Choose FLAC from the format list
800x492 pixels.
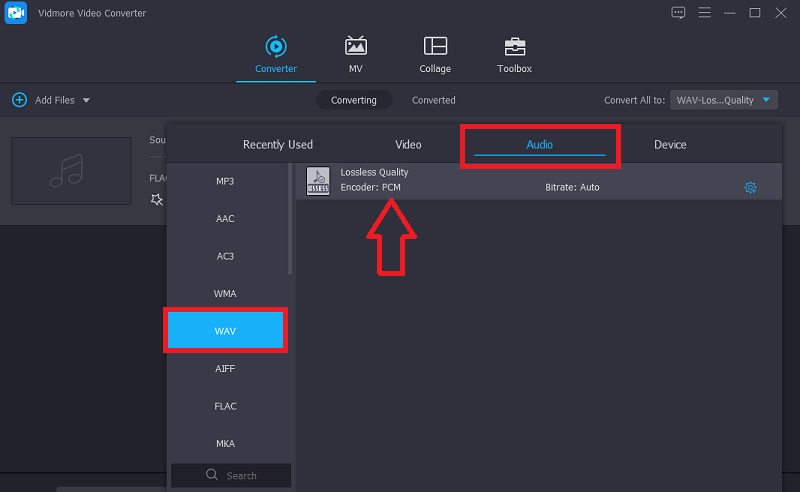(x=225, y=406)
